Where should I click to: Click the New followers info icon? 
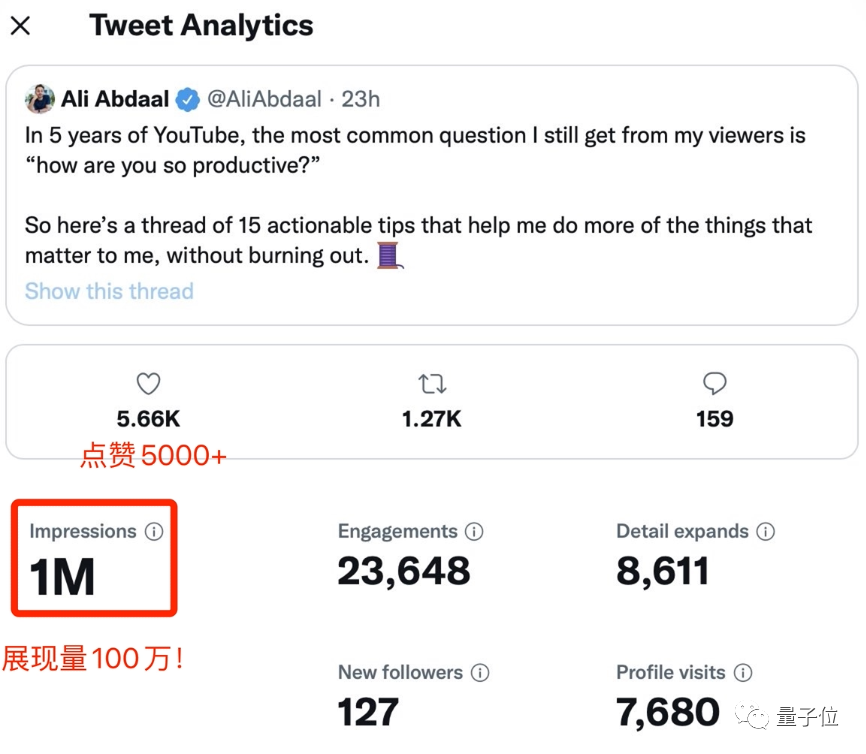point(480,673)
